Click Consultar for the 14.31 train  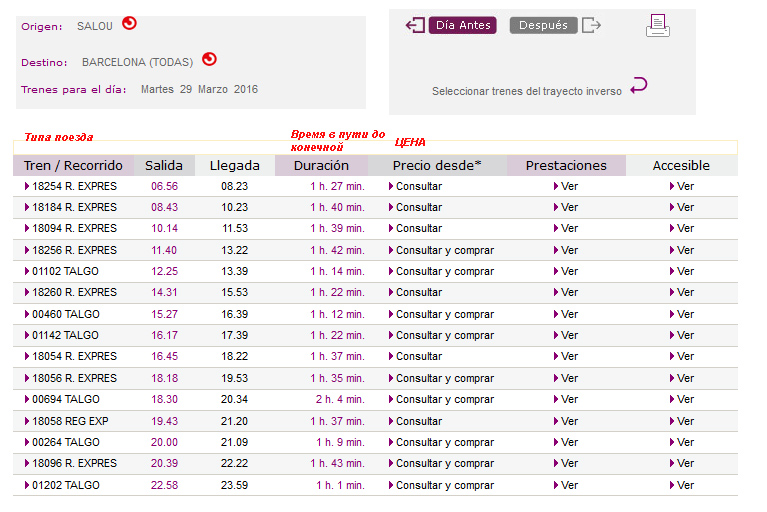pyautogui.click(x=415, y=292)
